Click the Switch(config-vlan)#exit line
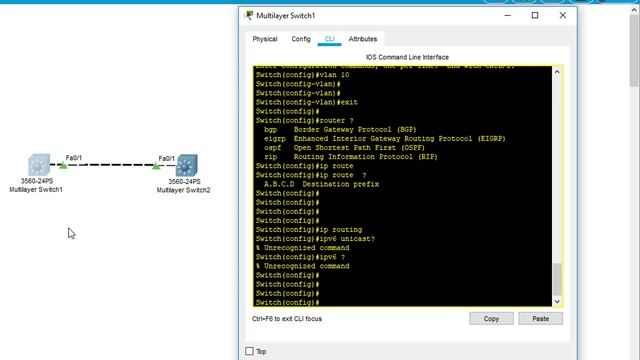Viewport: 640px width, 360px height. (307, 102)
